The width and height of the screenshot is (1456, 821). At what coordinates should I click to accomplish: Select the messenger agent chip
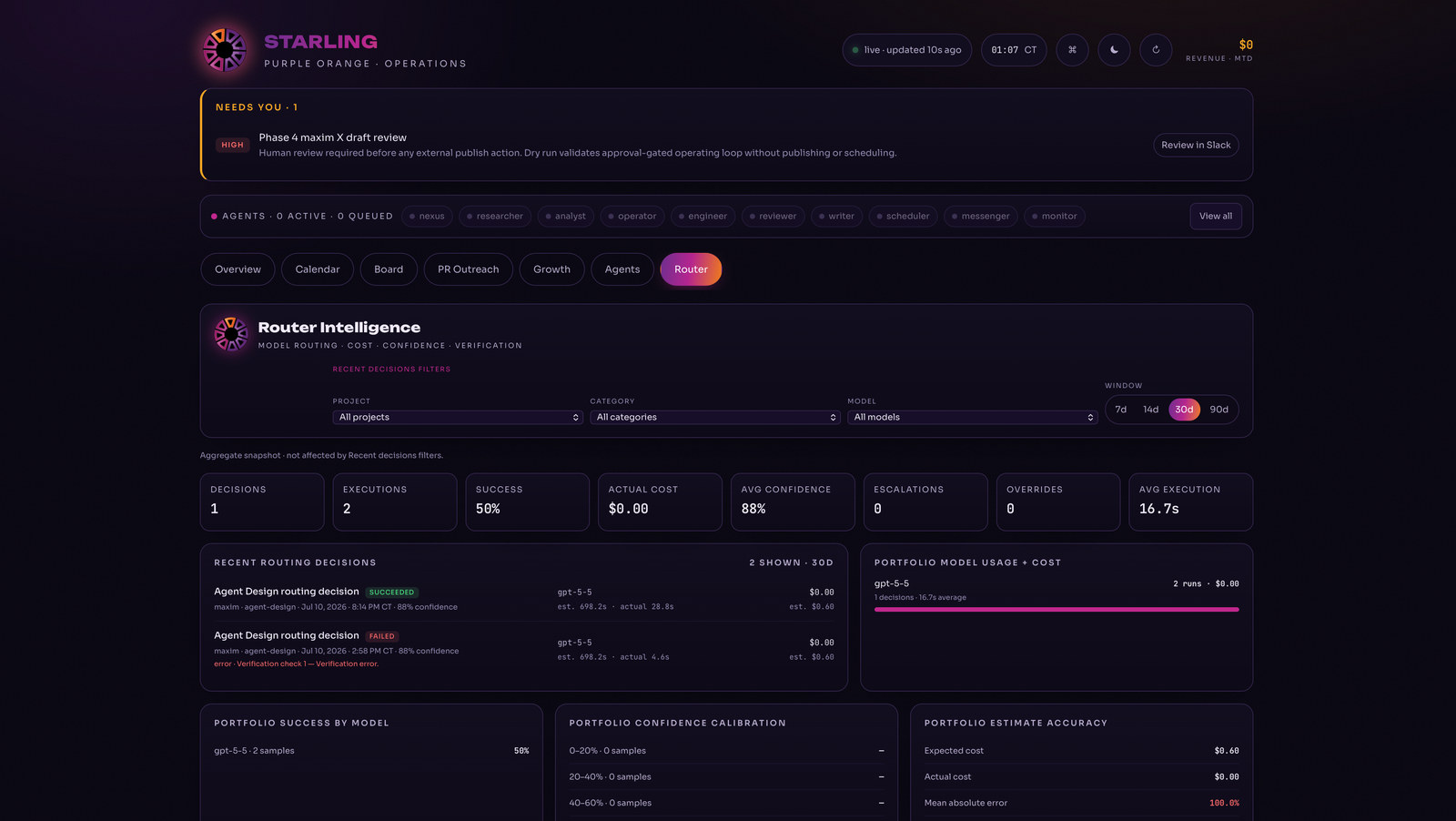[981, 217]
